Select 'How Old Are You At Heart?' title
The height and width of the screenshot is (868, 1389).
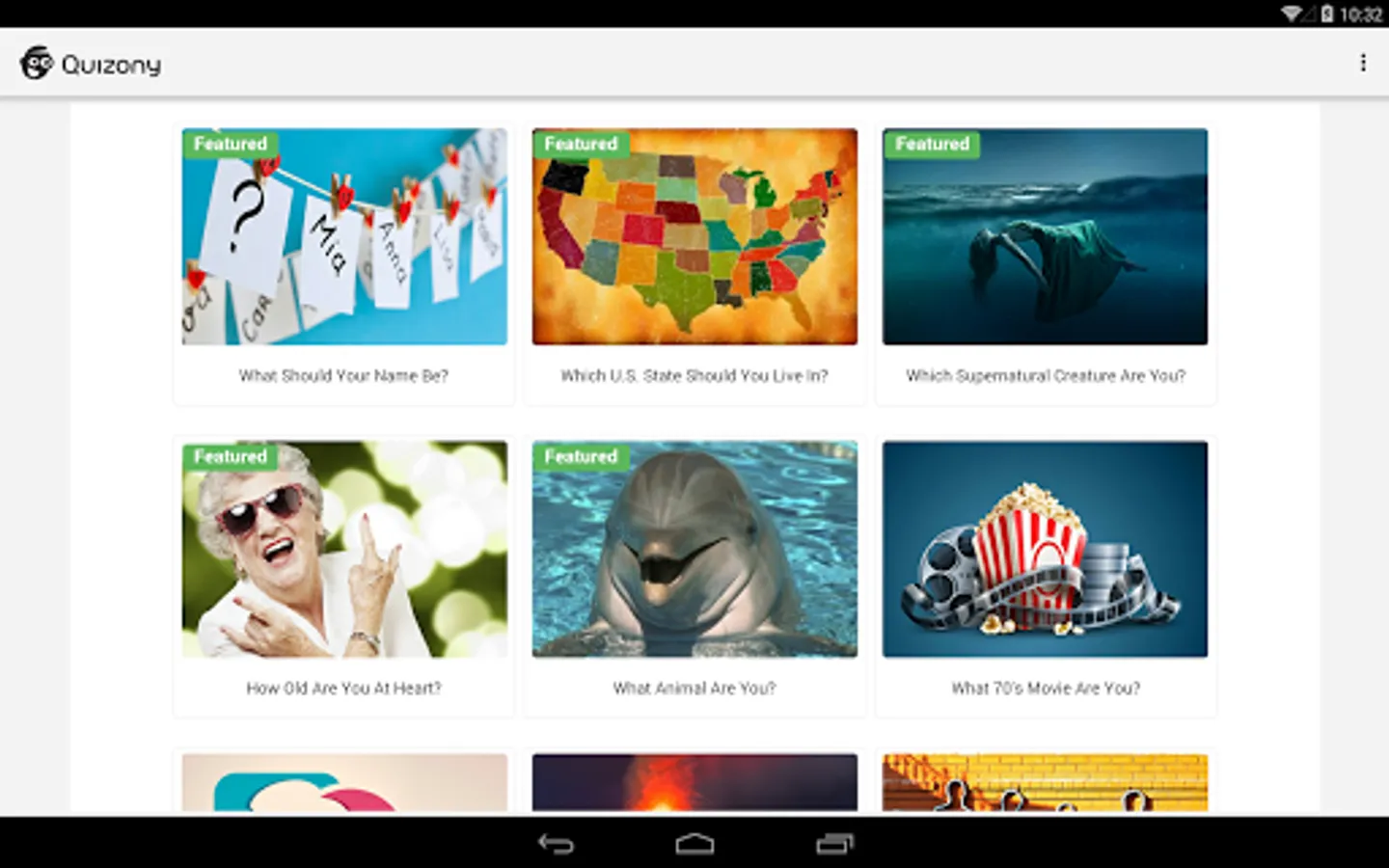click(344, 688)
